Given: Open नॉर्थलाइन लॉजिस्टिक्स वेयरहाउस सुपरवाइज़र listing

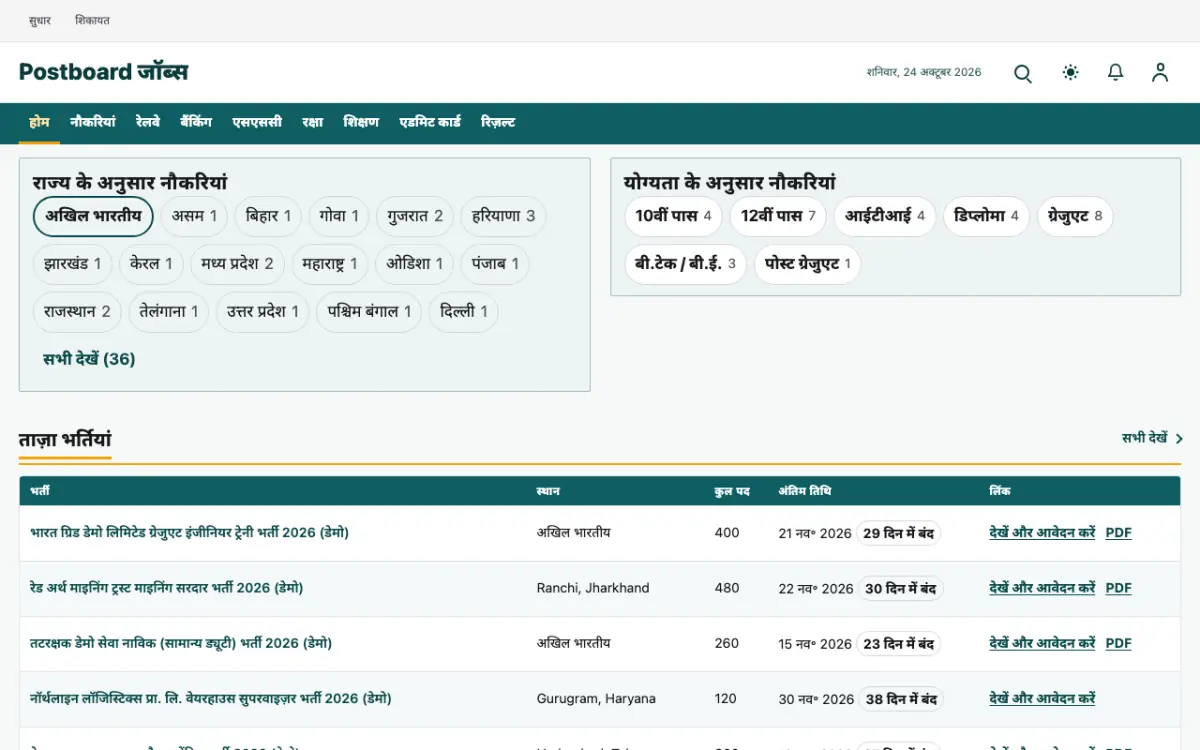Looking at the screenshot, I should tap(210, 699).
